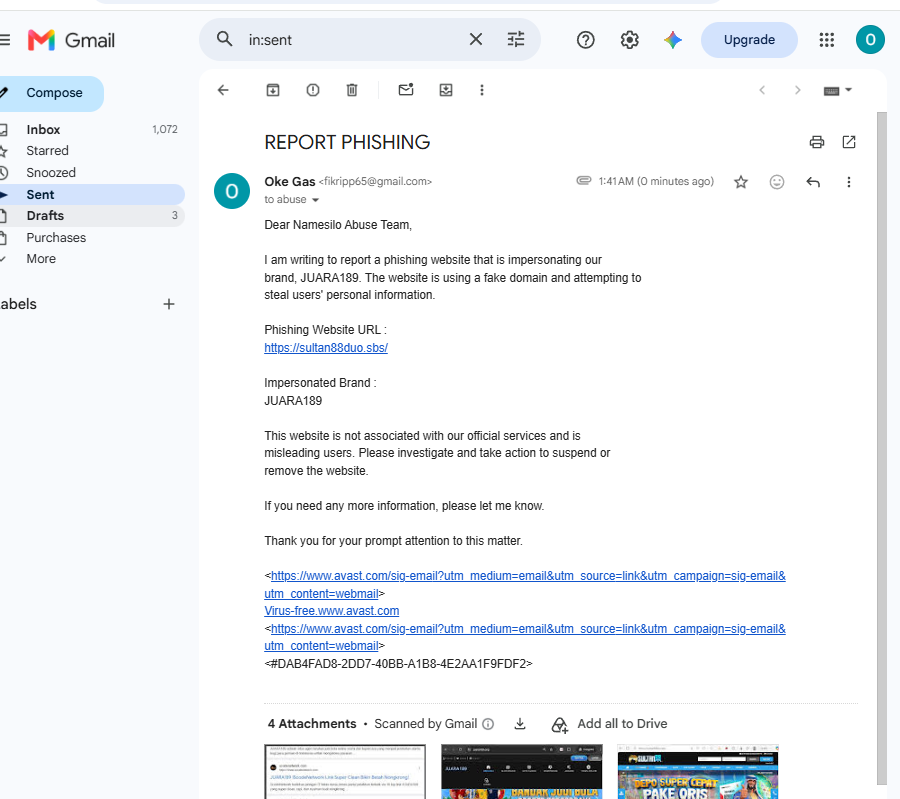Delete this email with trash icon
This screenshot has width=900, height=799.
352,90
